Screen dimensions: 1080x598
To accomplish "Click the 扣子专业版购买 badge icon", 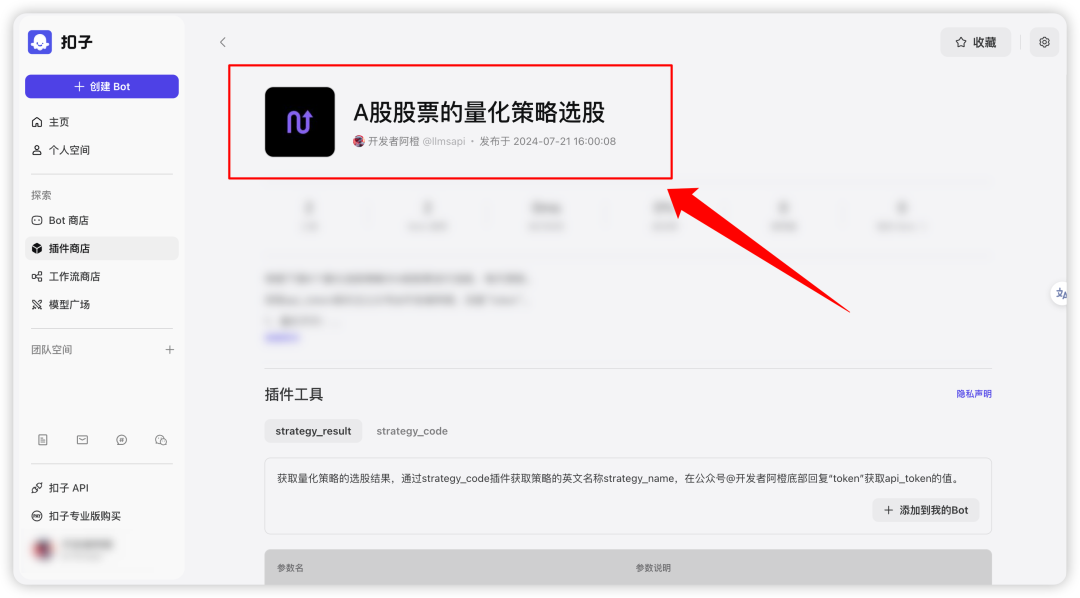I will tap(37, 516).
